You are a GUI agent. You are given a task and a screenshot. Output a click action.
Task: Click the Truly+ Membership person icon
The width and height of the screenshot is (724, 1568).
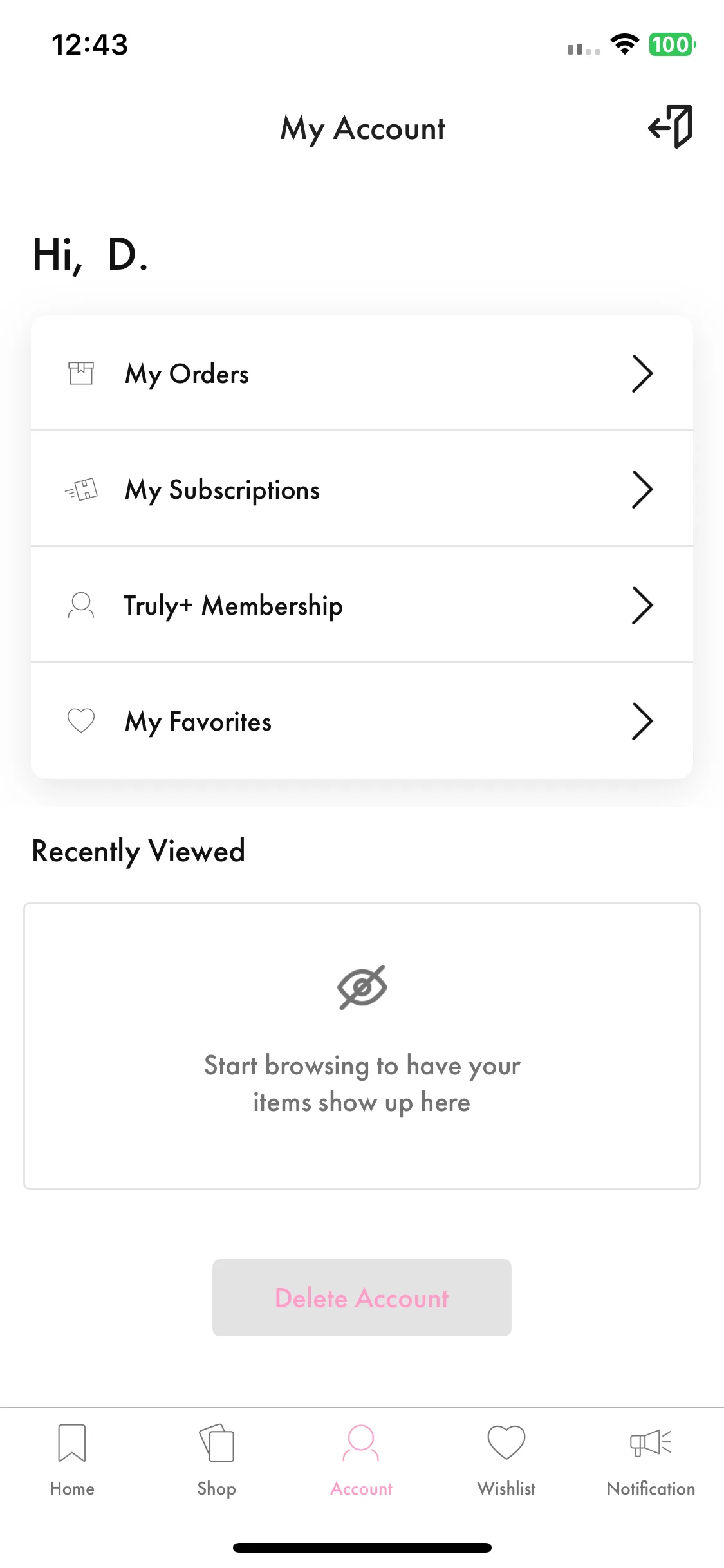[x=81, y=606]
